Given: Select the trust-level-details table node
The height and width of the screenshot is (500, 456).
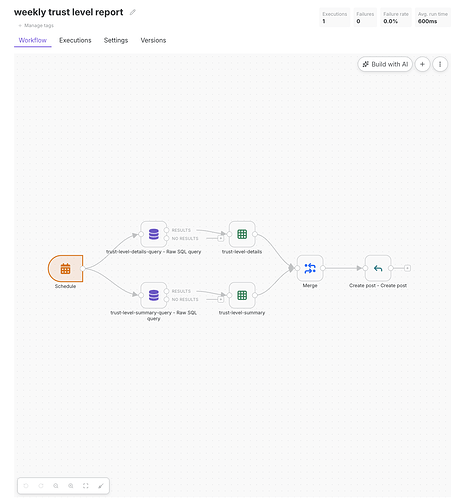Looking at the screenshot, I should (x=242, y=234).
